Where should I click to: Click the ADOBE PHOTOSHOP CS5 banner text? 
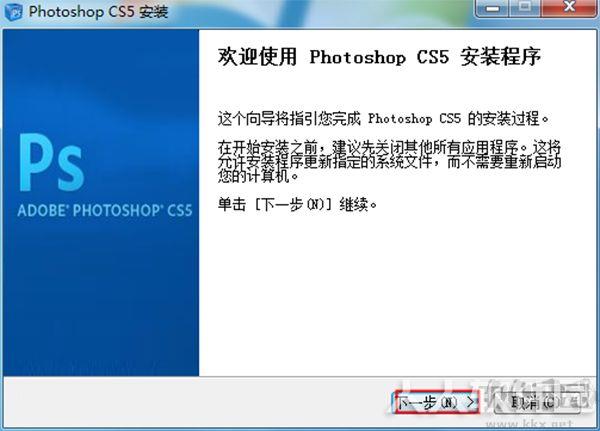[x=105, y=210]
